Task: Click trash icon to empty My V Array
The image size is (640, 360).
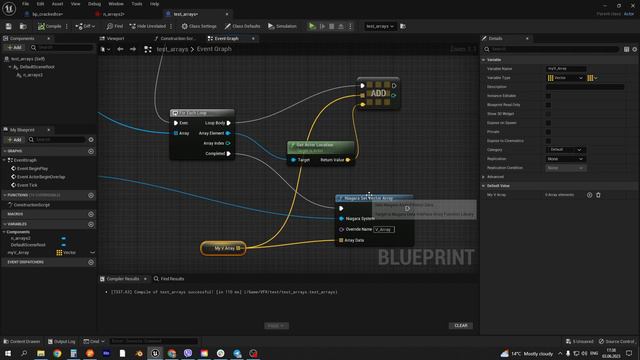Action: 598,195
